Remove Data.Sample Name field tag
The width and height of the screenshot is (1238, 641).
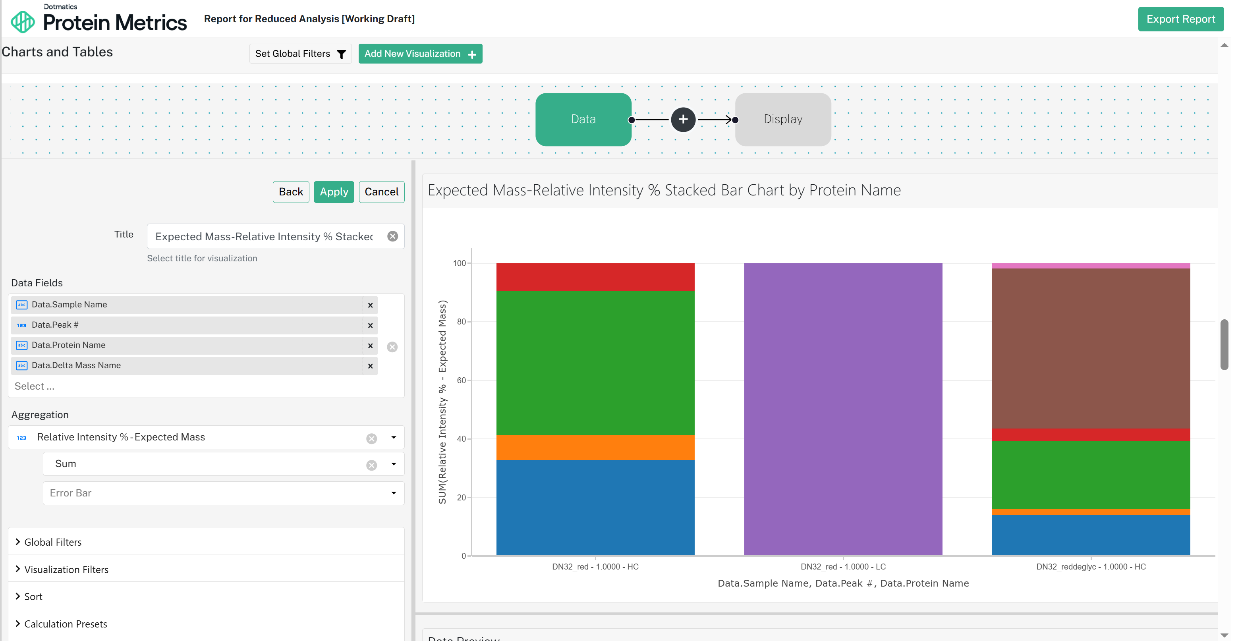[370, 305]
